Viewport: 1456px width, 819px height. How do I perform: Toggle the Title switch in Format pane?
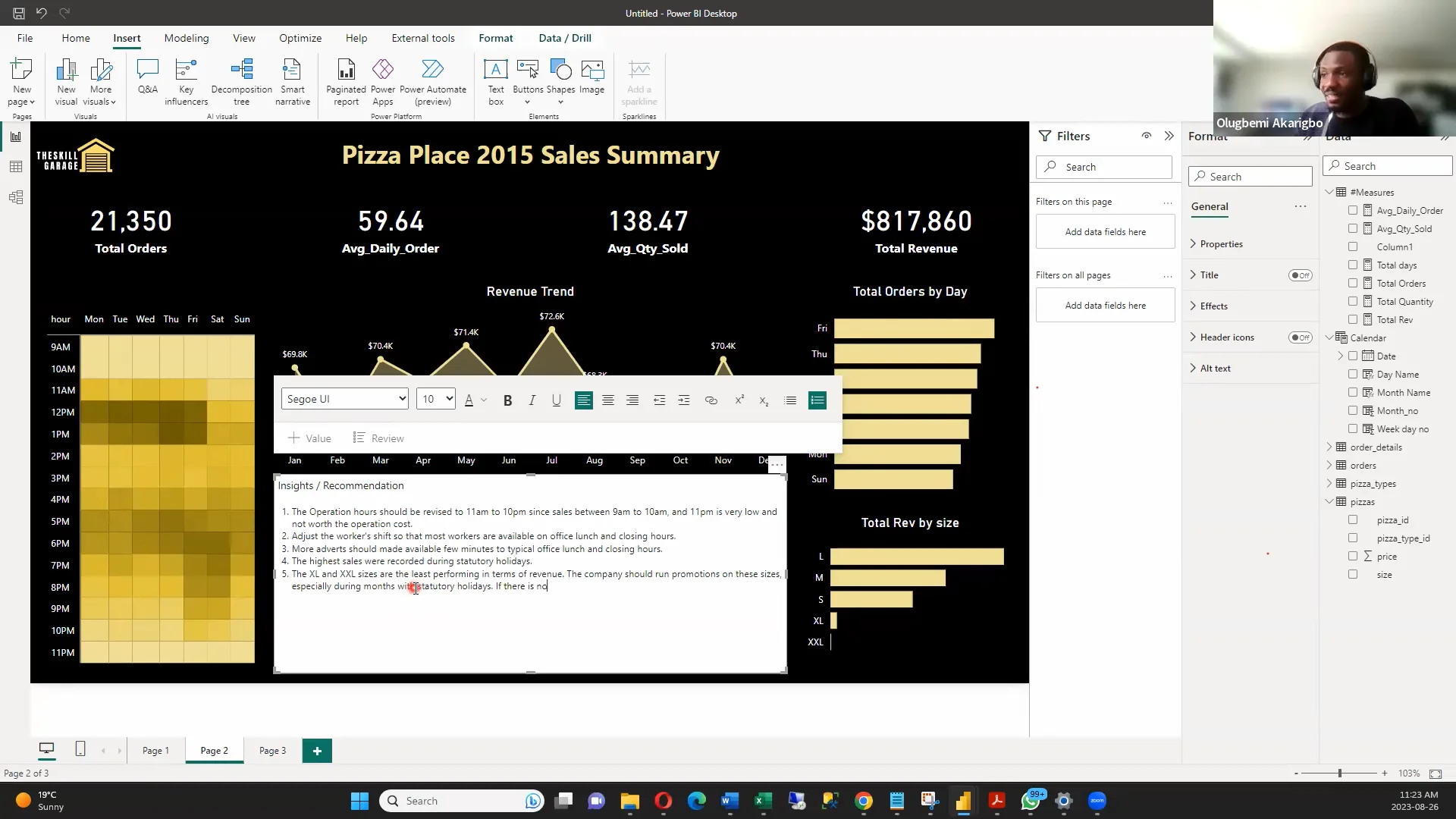coord(1301,275)
